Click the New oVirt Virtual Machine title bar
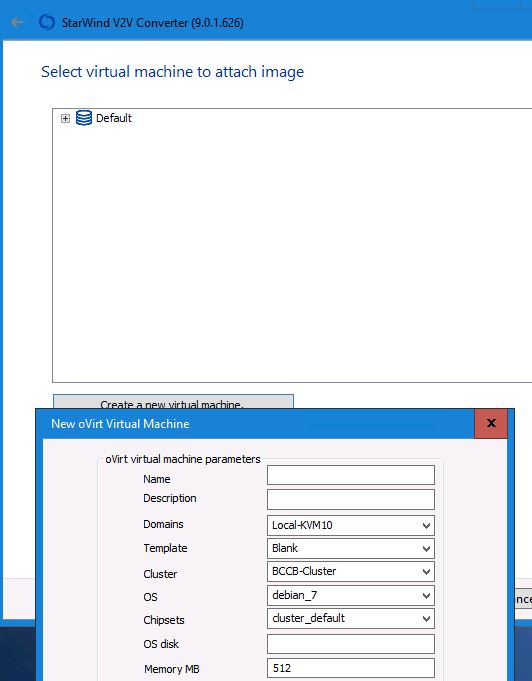532x681 pixels. pos(256,424)
